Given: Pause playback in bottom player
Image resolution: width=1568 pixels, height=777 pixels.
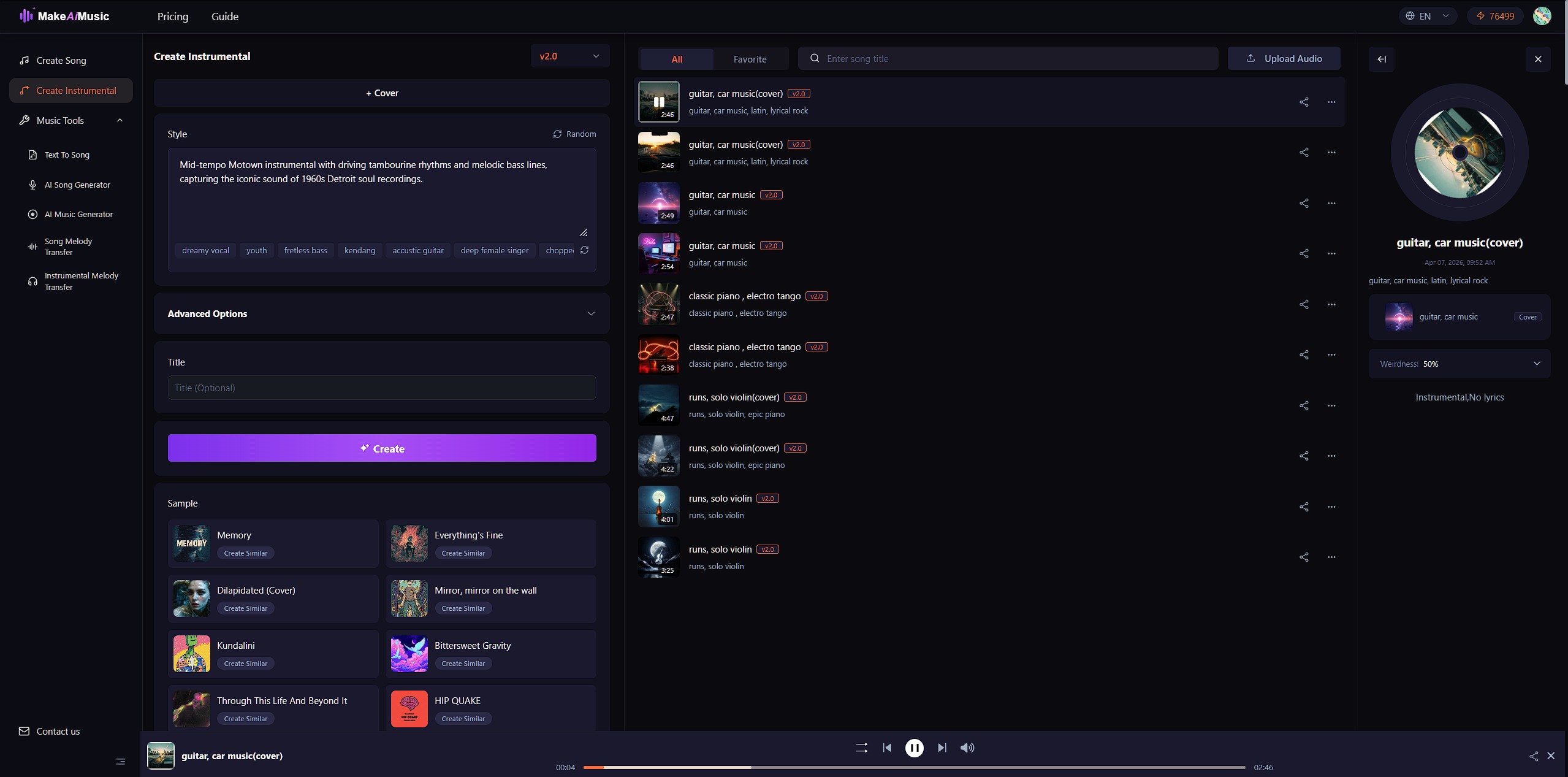Looking at the screenshot, I should pos(914,748).
